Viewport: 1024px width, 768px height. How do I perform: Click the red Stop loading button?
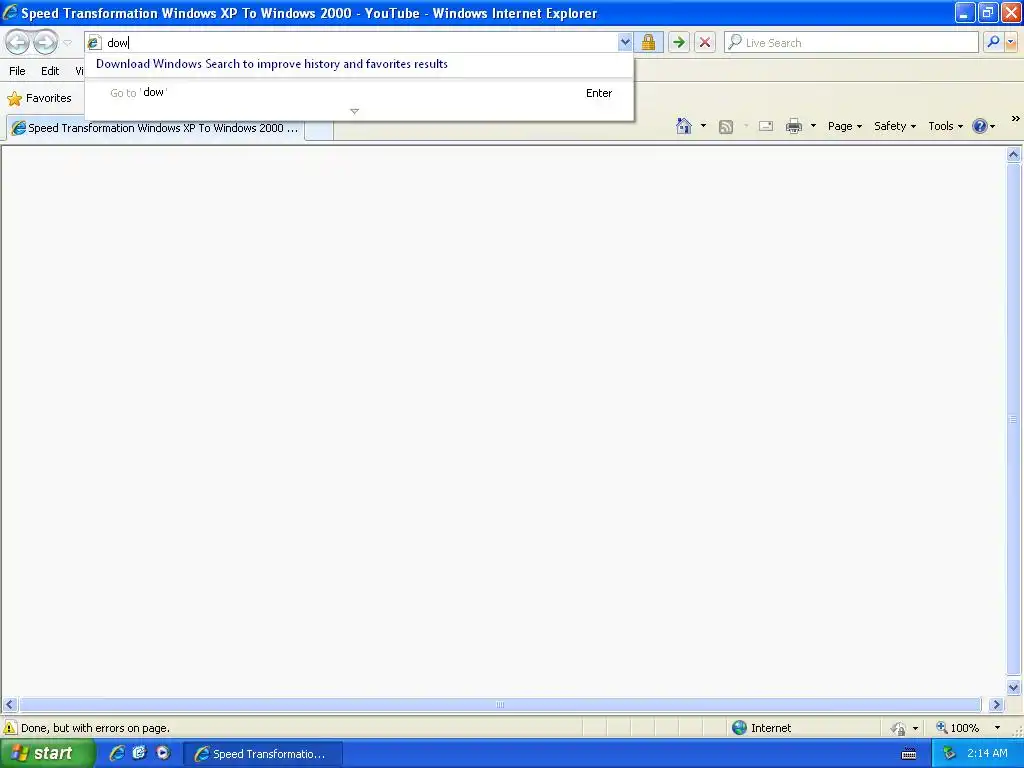(705, 42)
